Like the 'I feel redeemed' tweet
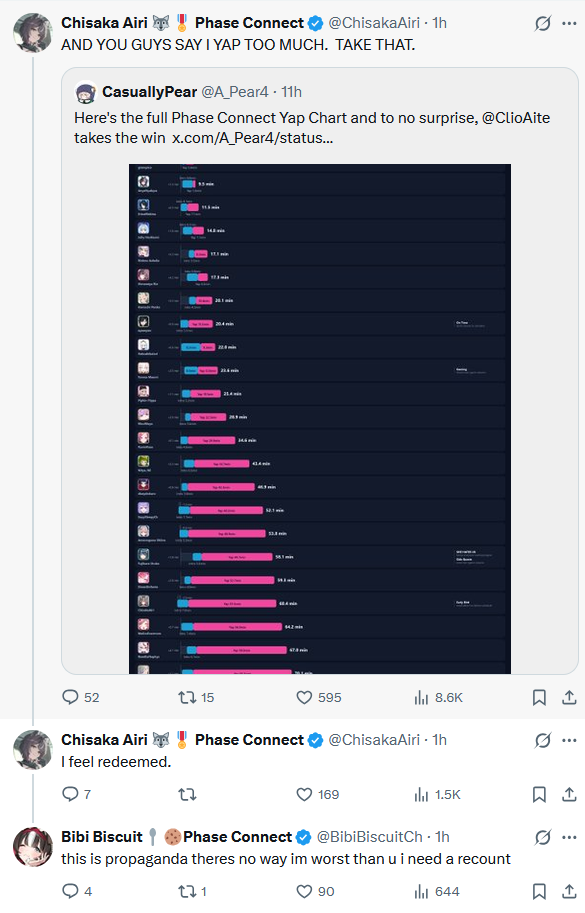The height and width of the screenshot is (913, 585). pos(318,794)
